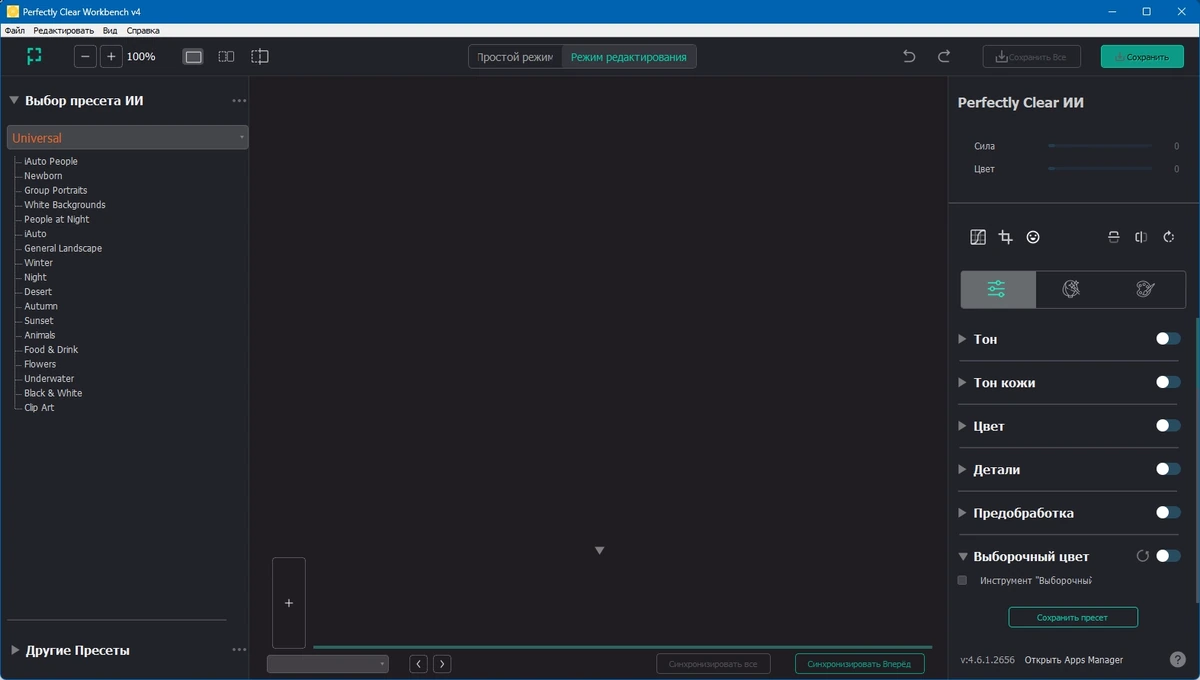Switch to side-by-side compare view
The height and width of the screenshot is (680, 1200).
(x=227, y=57)
